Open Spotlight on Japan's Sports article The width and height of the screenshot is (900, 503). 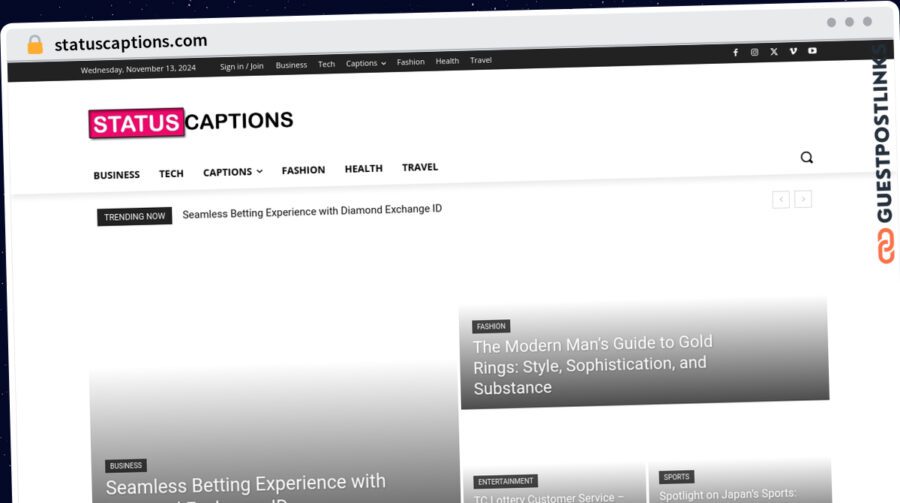(x=728, y=494)
